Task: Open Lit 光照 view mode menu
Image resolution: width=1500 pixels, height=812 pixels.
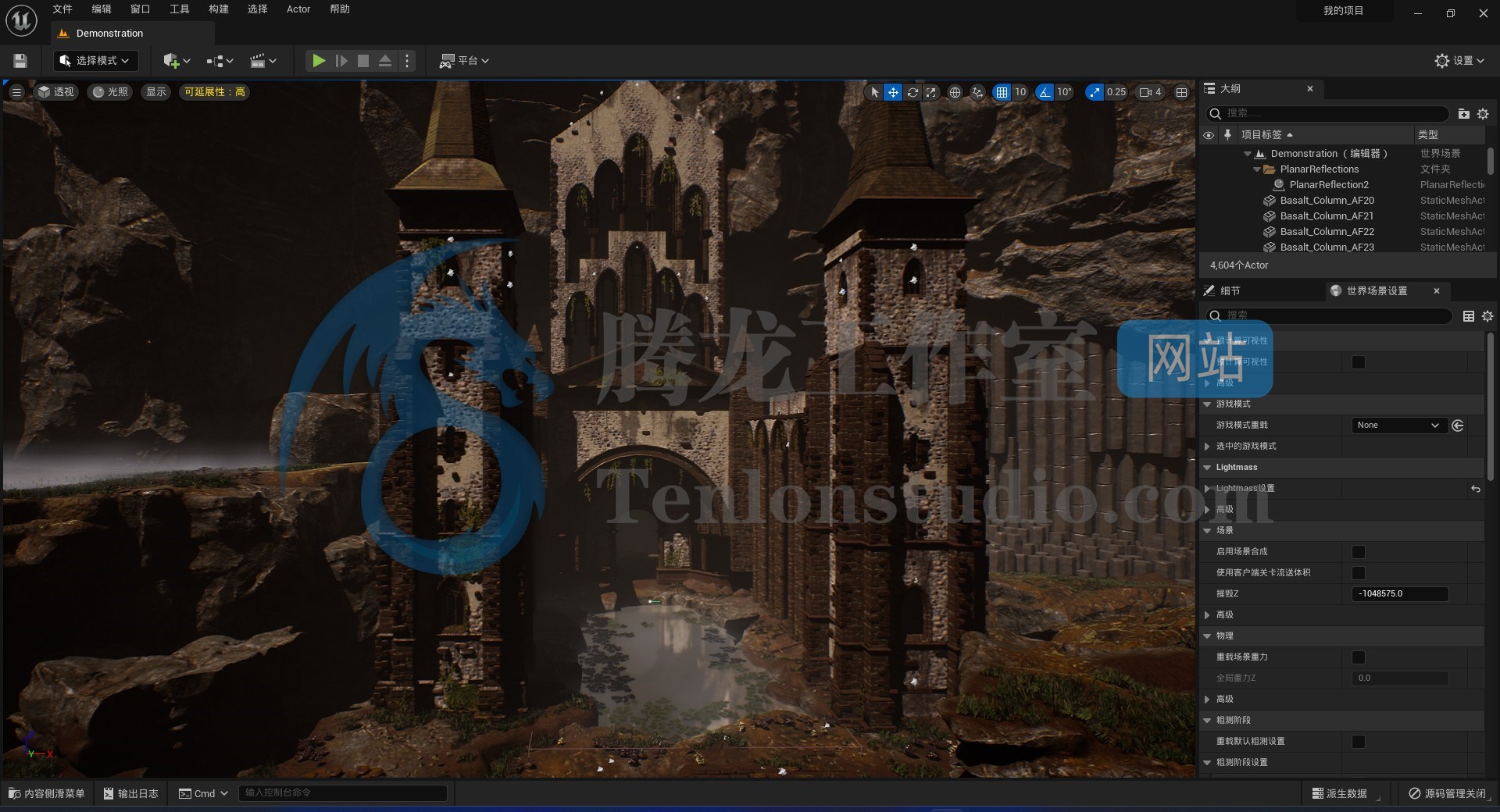Action: (109, 92)
